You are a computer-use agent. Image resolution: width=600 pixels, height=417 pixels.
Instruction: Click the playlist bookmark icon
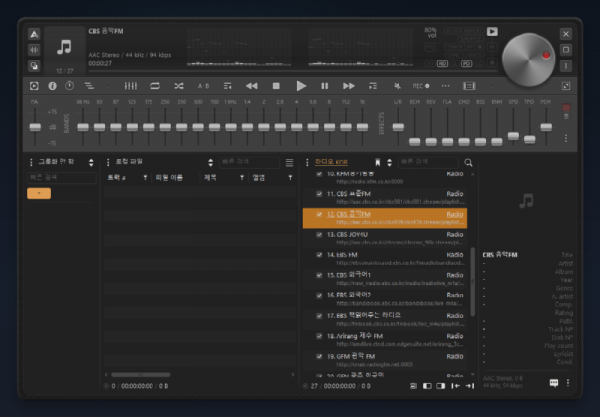pos(378,163)
